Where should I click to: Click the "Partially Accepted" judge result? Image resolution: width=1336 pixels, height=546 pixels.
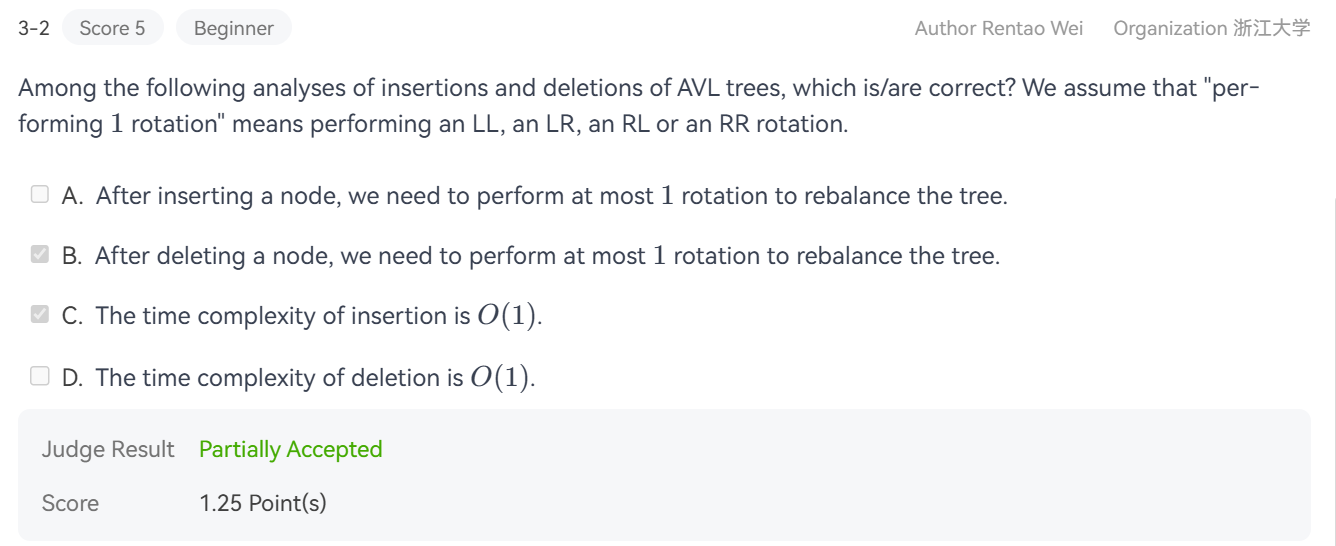click(290, 450)
